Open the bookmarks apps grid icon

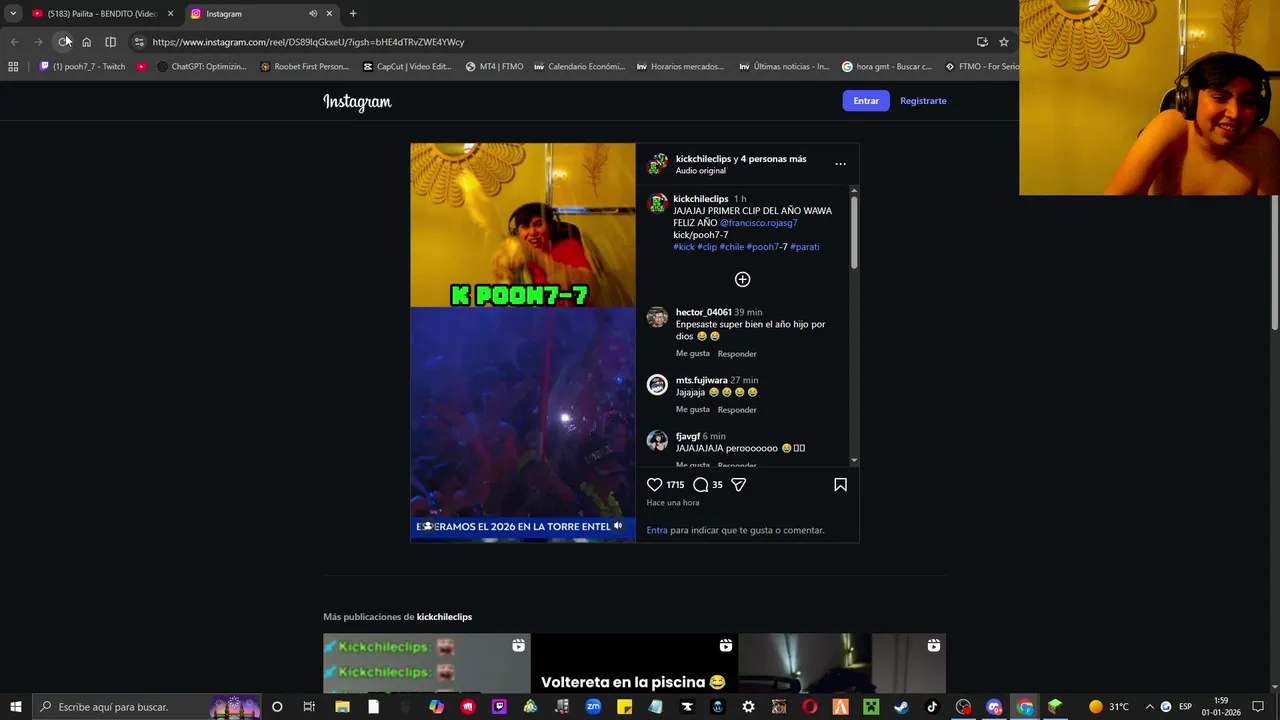(13, 67)
